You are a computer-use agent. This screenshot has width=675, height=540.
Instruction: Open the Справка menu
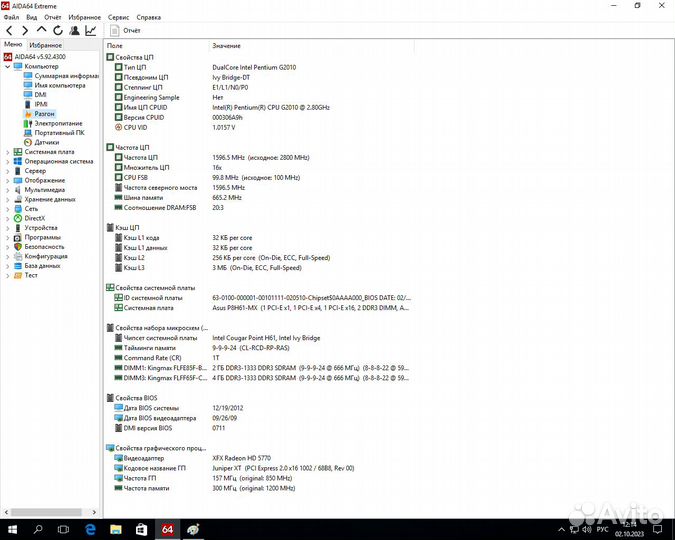(x=149, y=17)
